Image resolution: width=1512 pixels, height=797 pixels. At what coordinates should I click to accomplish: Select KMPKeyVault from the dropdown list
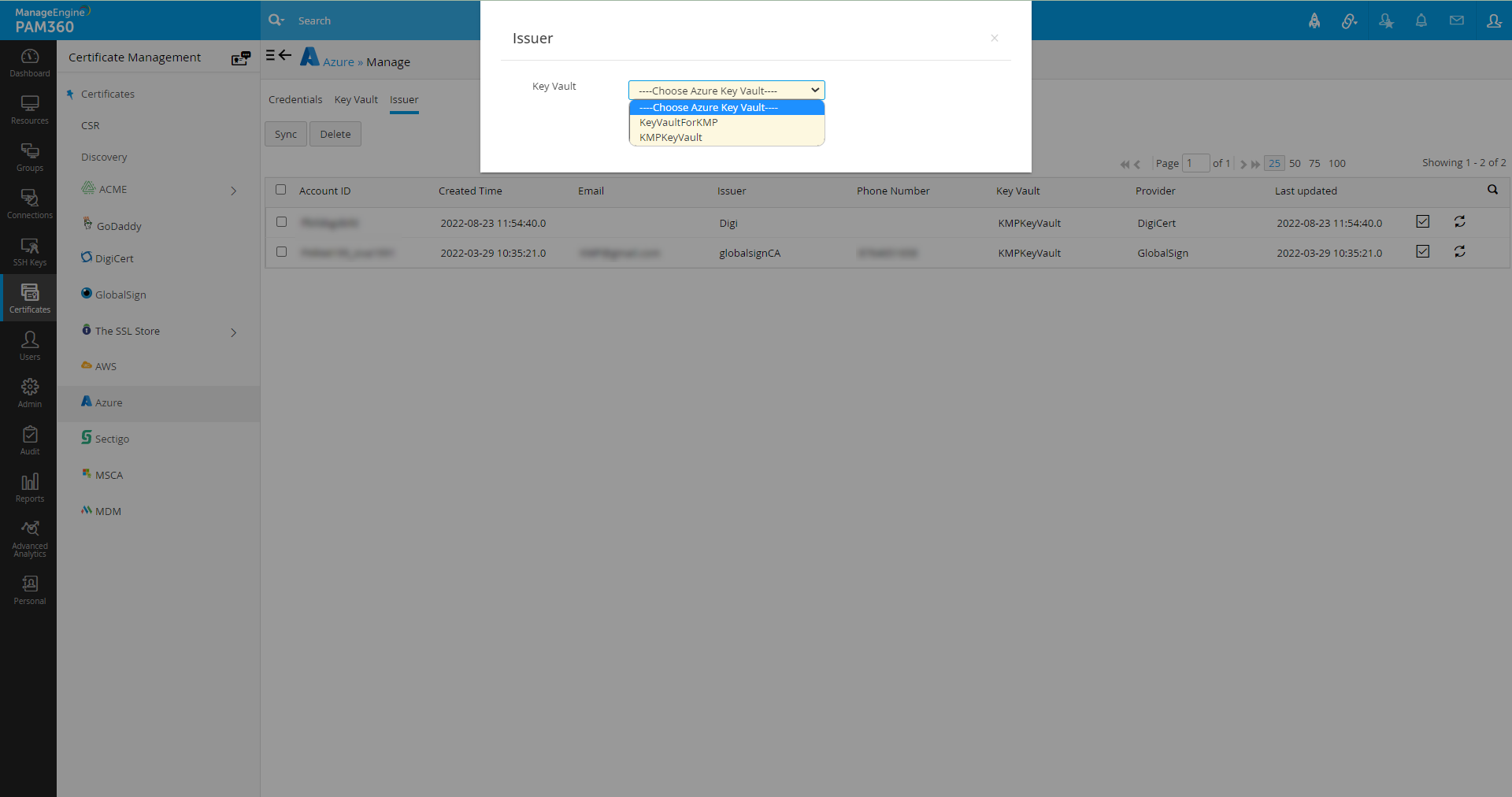pyautogui.click(x=670, y=137)
